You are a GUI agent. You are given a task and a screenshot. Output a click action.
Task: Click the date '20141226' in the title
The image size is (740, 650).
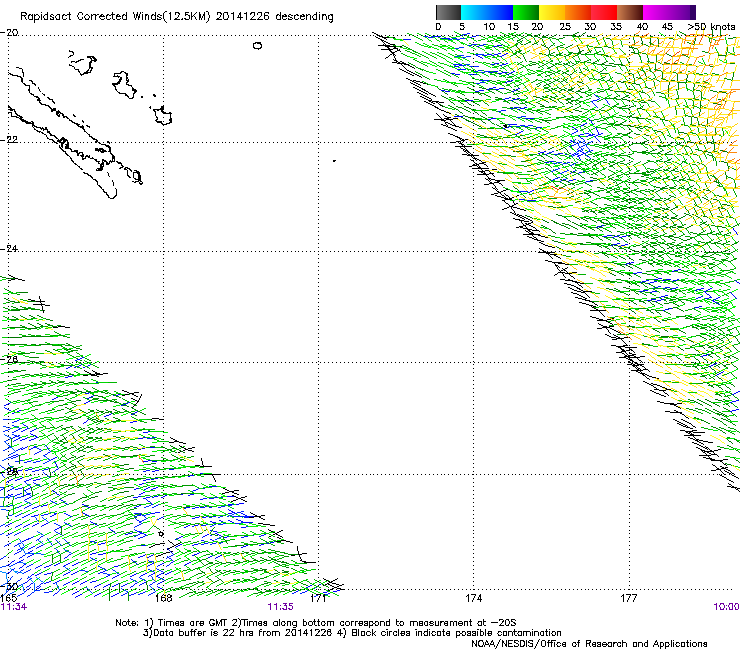point(243,17)
